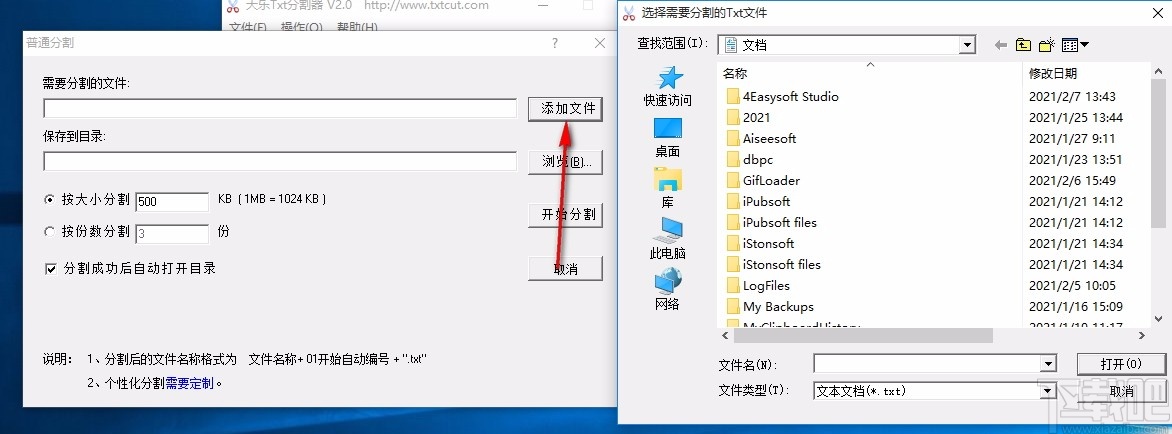Screen dimensions: 1172x434
Task: Open Network (网络) location
Action: [x=667, y=291]
